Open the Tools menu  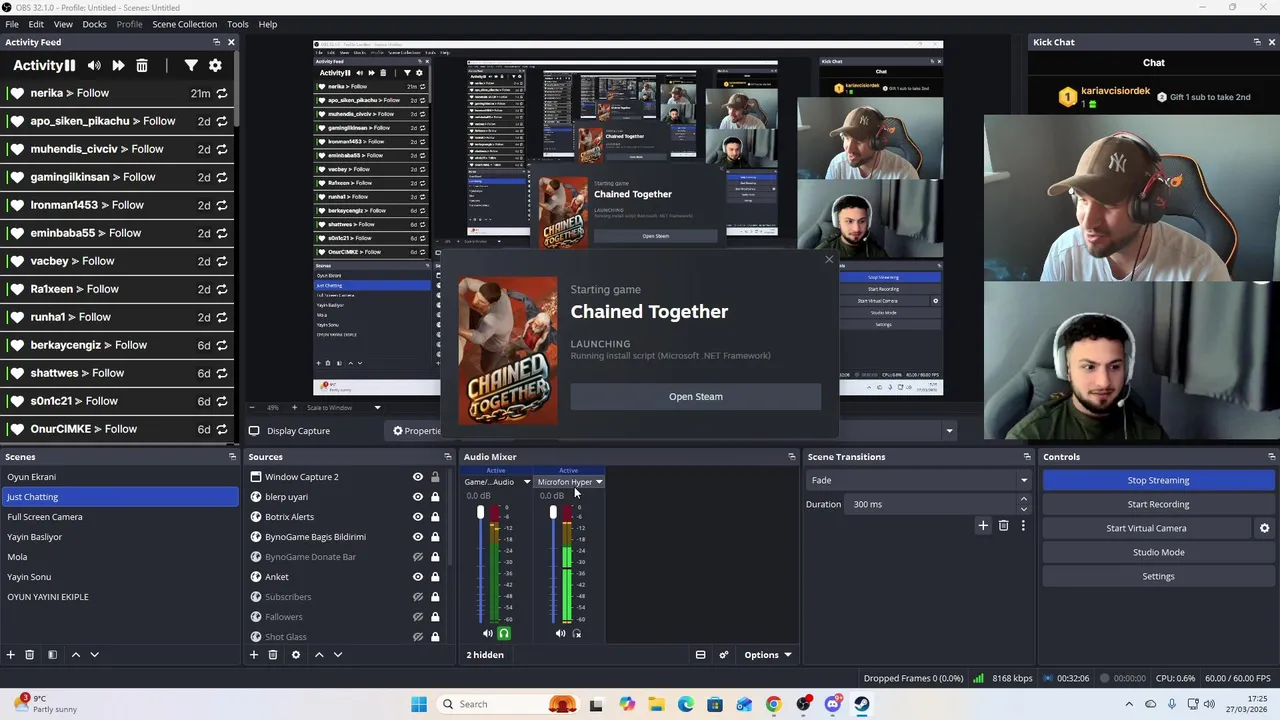(x=238, y=24)
